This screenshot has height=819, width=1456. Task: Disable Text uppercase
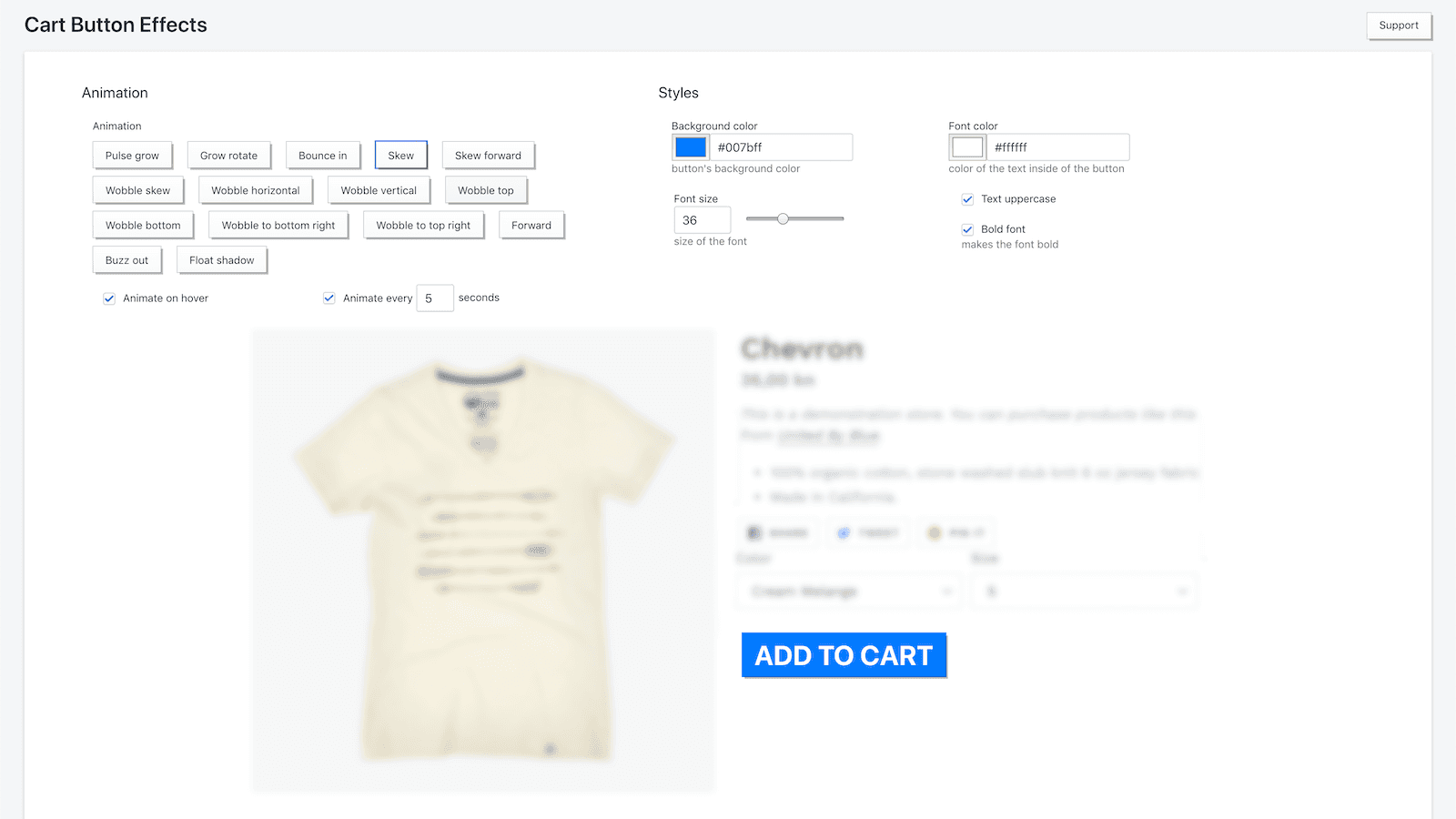(x=967, y=198)
